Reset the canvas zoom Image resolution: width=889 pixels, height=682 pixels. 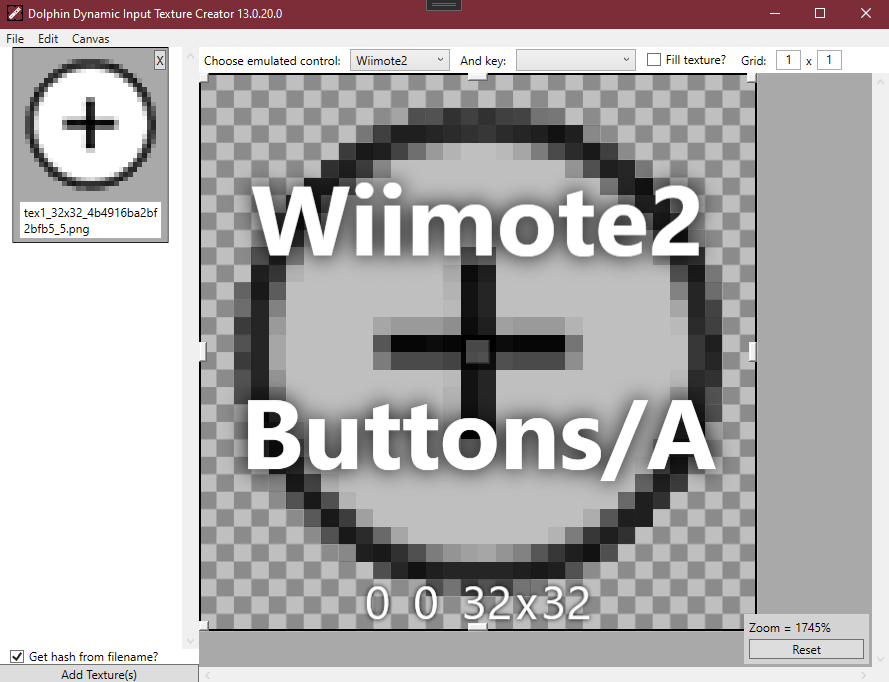point(806,649)
